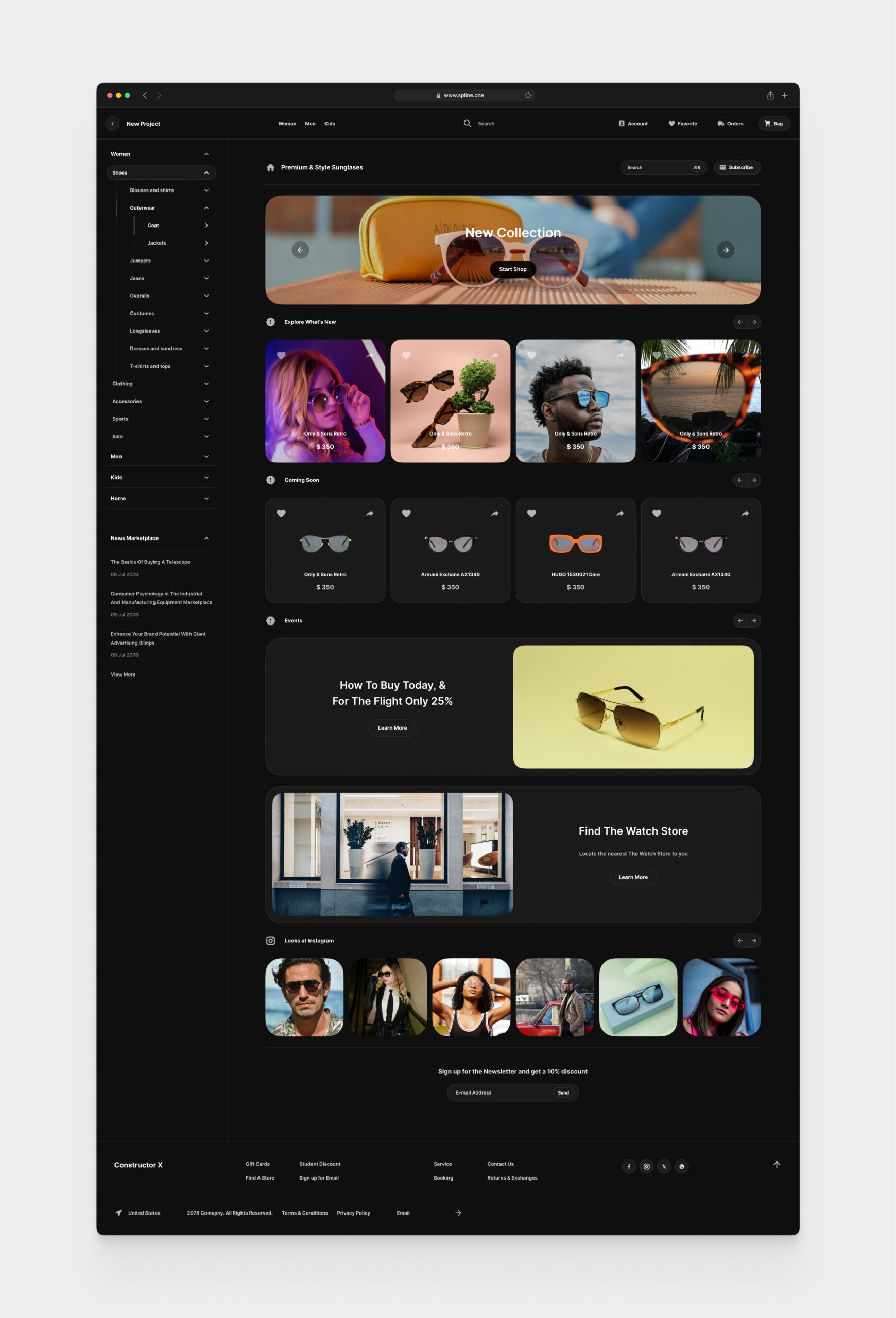Open the WhatsApp icon in footer
The image size is (896, 1318).
tap(682, 1167)
